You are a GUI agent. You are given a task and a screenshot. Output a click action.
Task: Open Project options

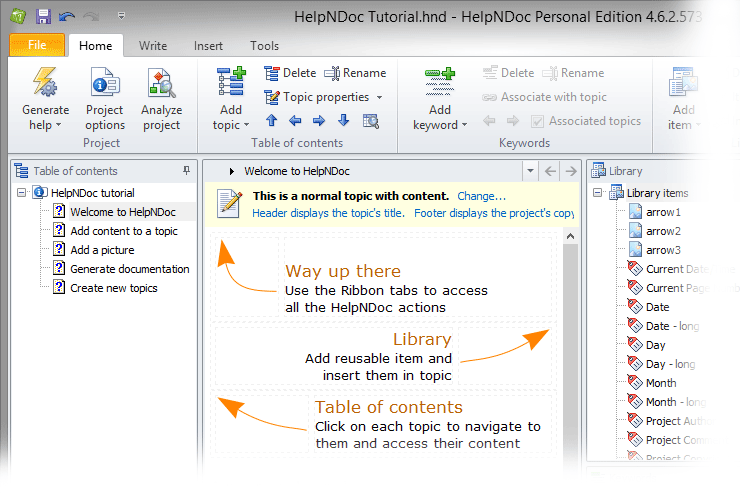[x=105, y=99]
